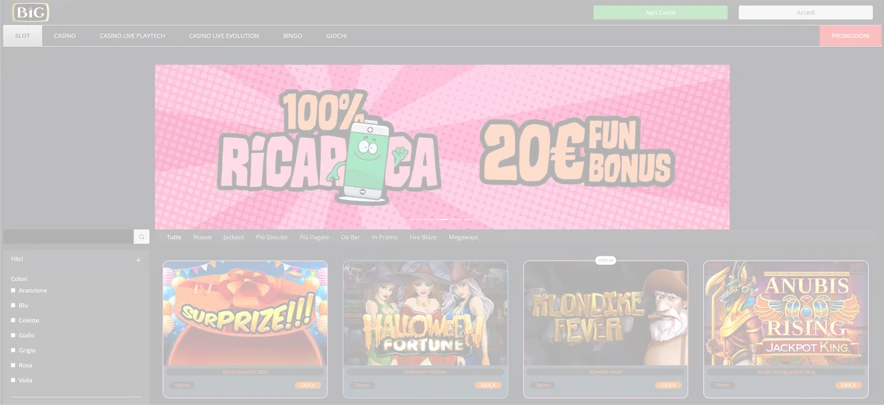Viewport: 884px width, 405px height.
Task: Select the Nuove category tab
Action: click(x=202, y=237)
